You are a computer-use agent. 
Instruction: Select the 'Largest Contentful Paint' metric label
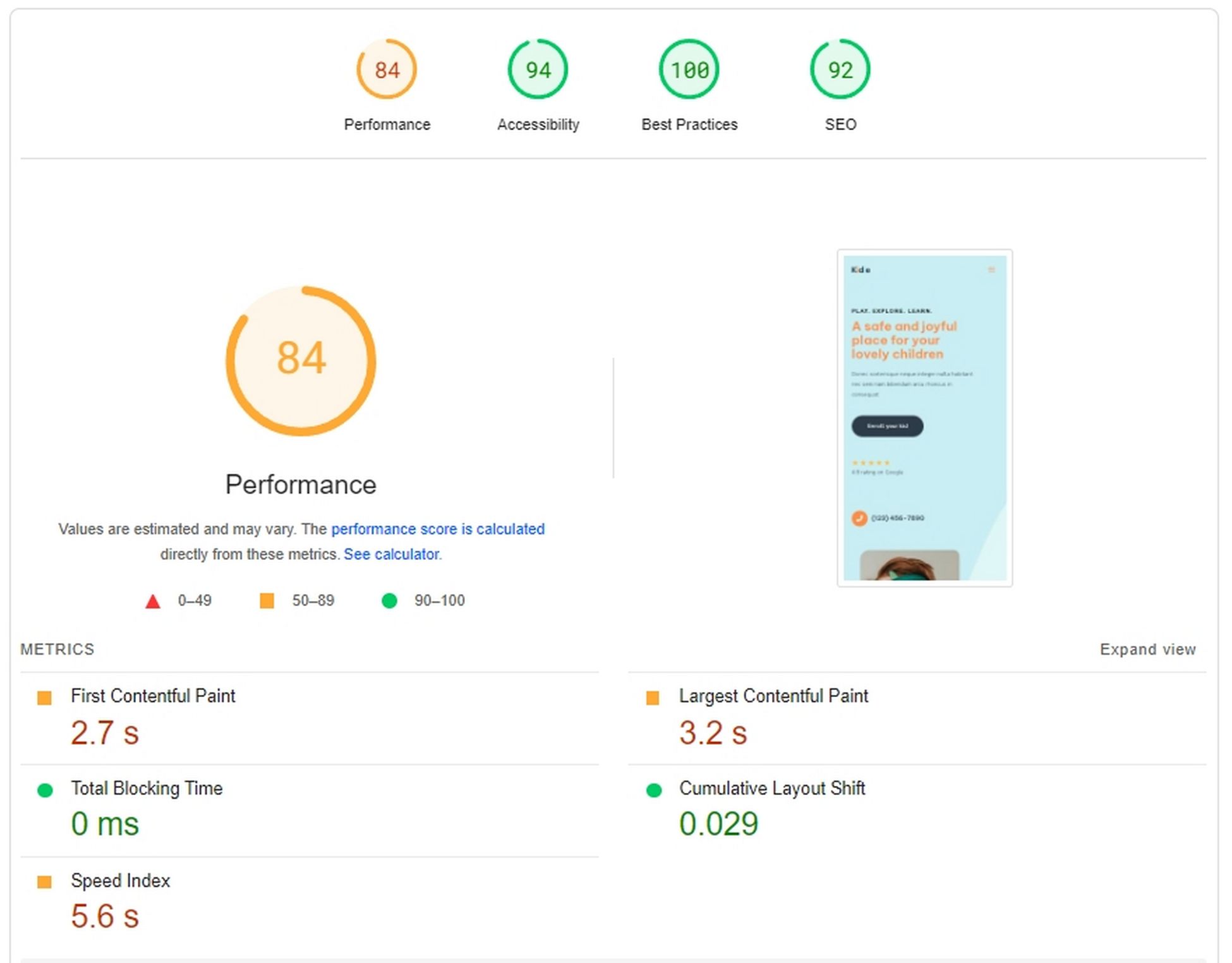click(773, 696)
